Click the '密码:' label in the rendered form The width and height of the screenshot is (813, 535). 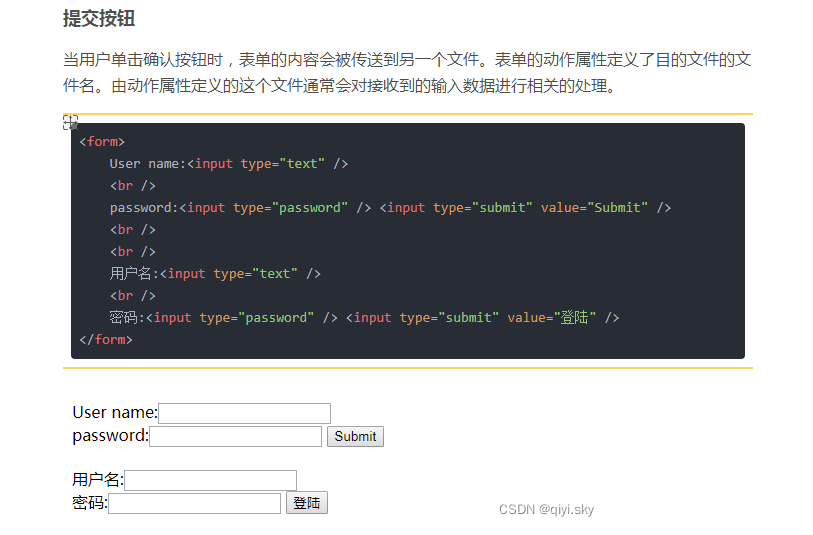(90, 503)
